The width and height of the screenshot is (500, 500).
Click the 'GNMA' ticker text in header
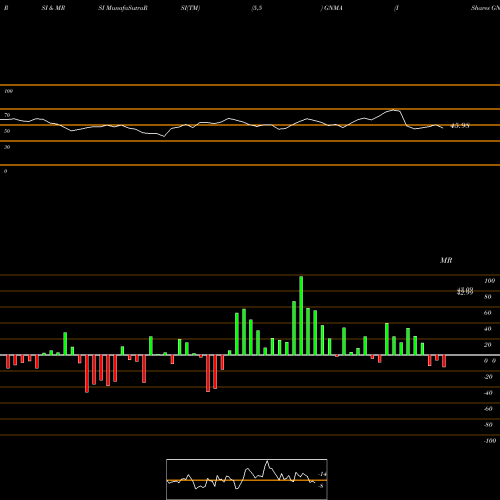point(333,8)
